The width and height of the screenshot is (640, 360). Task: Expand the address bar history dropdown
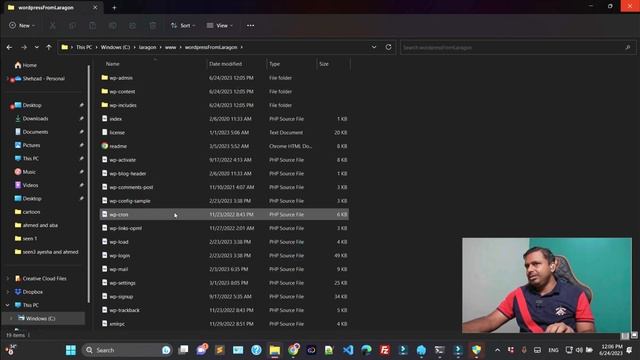pos(374,47)
